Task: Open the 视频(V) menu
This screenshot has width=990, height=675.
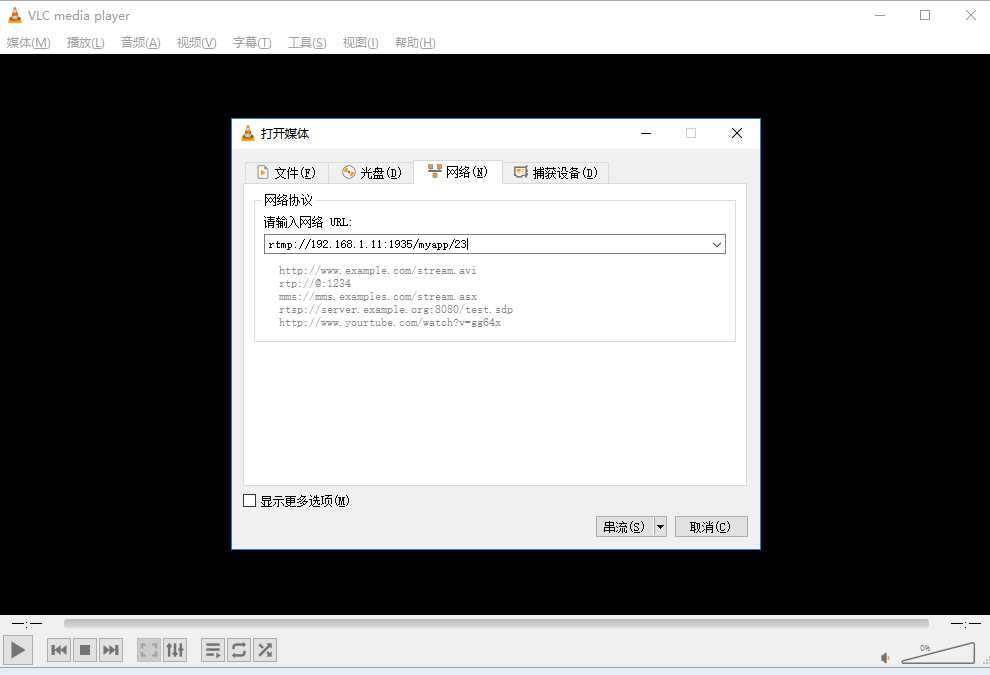Action: point(196,42)
